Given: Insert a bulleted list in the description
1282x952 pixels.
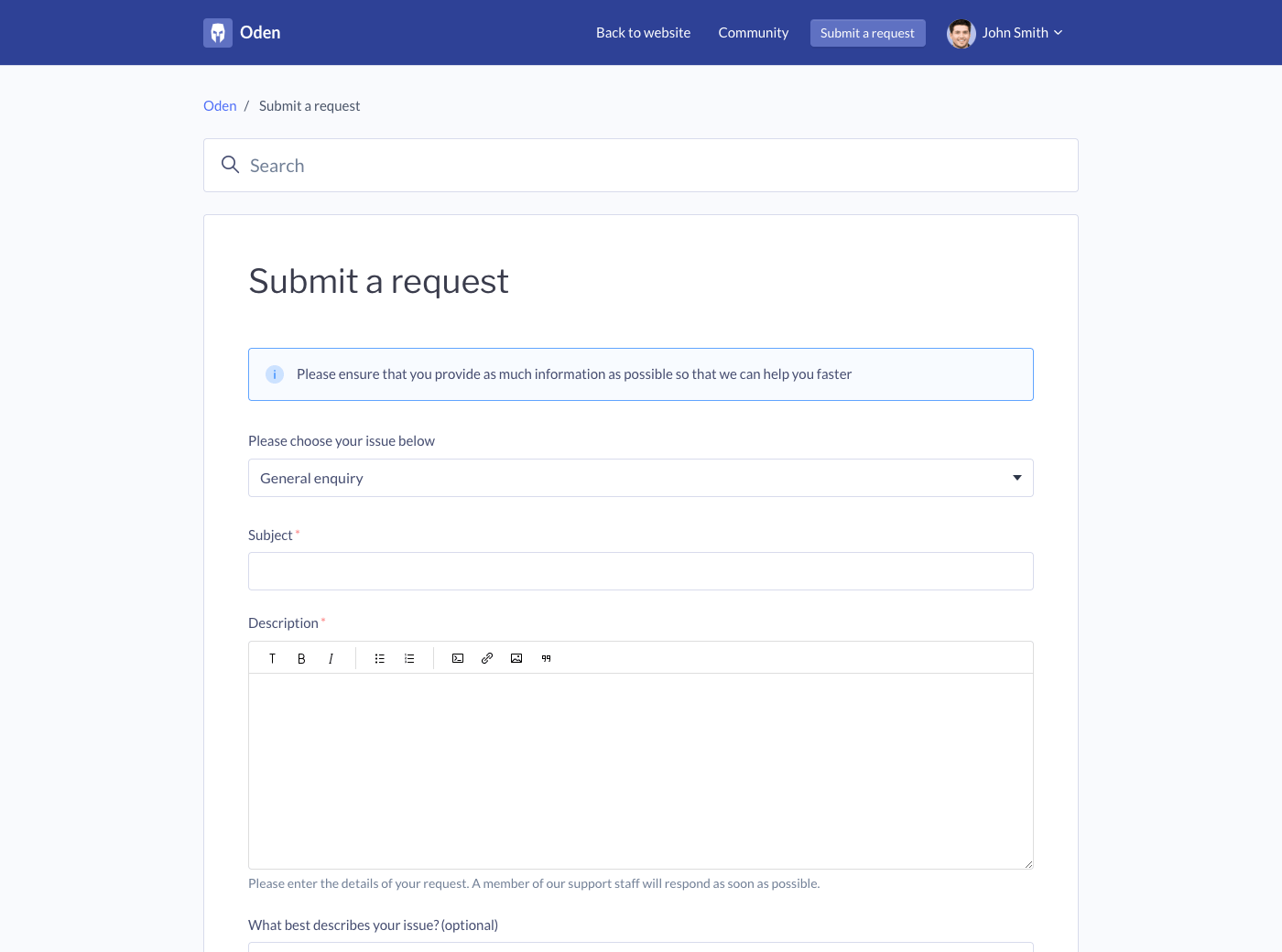Looking at the screenshot, I should click(380, 658).
